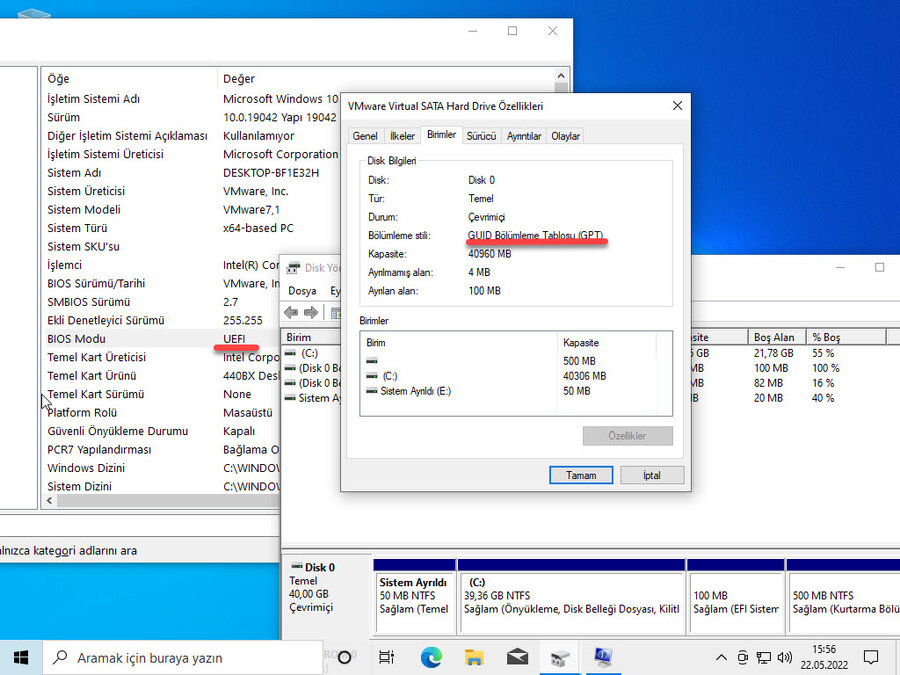Viewport: 900px width, 675px height.
Task: Switch to System Information via its taskbar icon
Action: click(603, 657)
